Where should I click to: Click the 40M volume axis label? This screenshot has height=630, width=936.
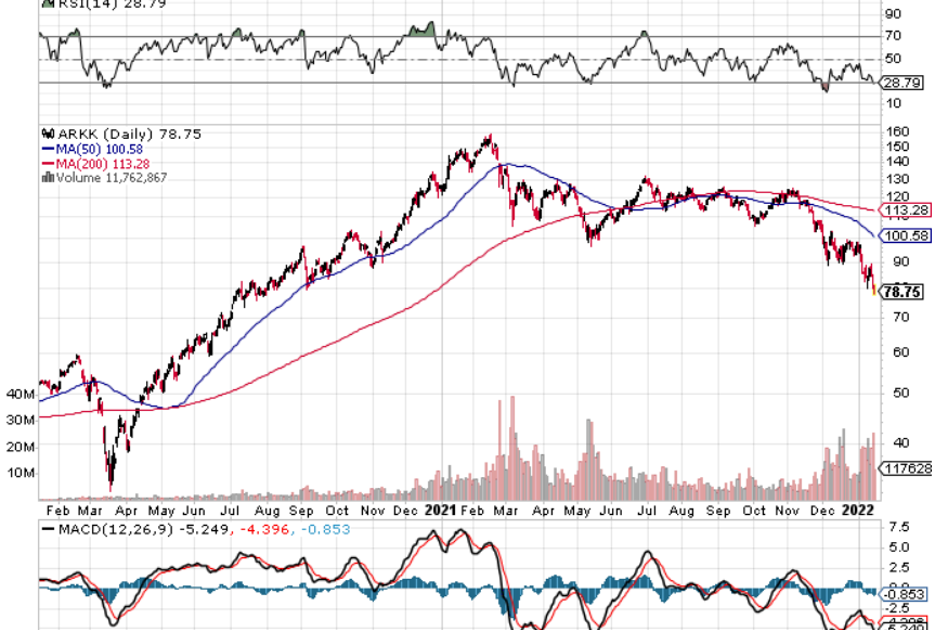(x=19, y=394)
